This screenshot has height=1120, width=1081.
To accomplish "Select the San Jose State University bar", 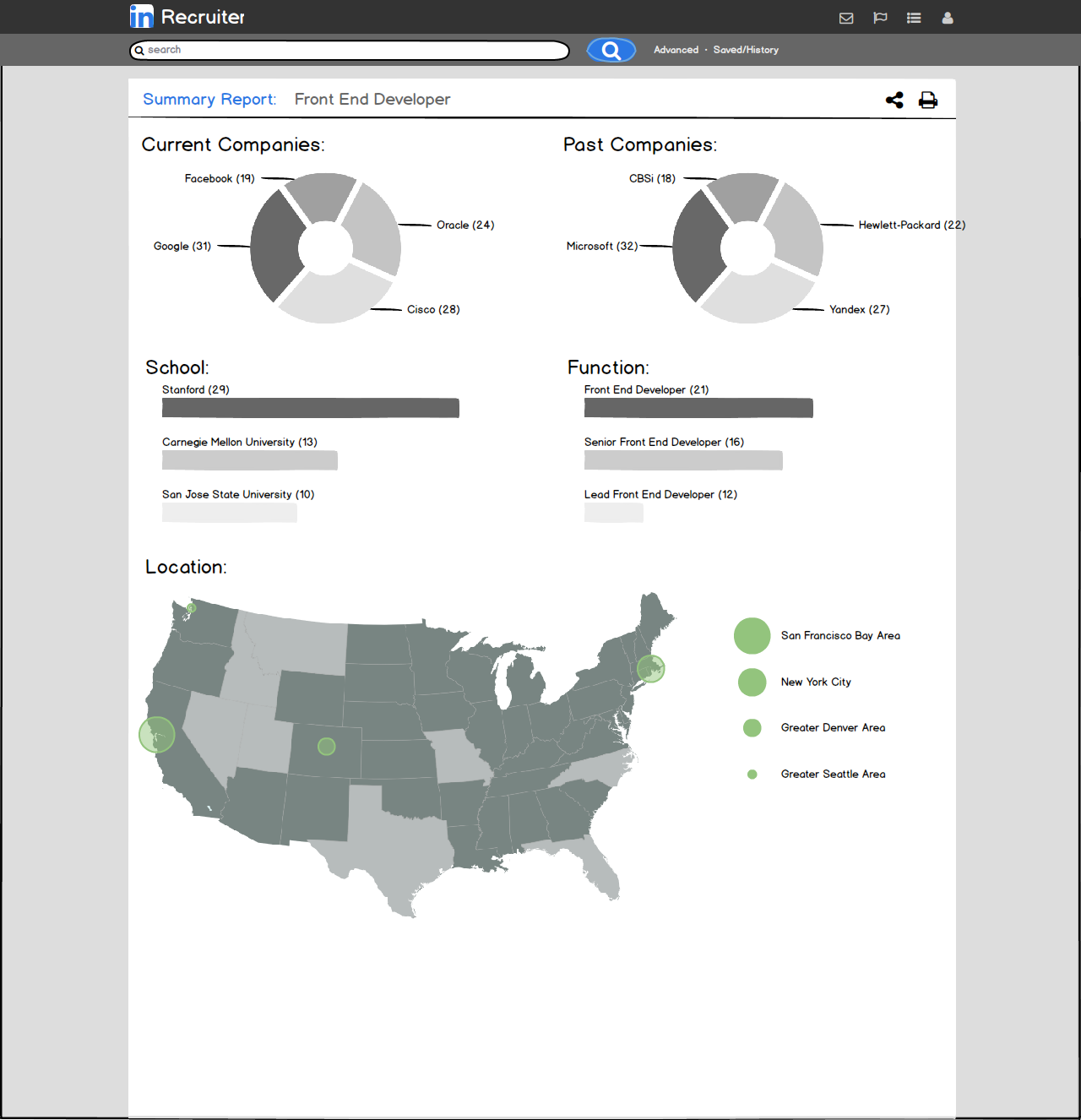I will pyautogui.click(x=230, y=513).
